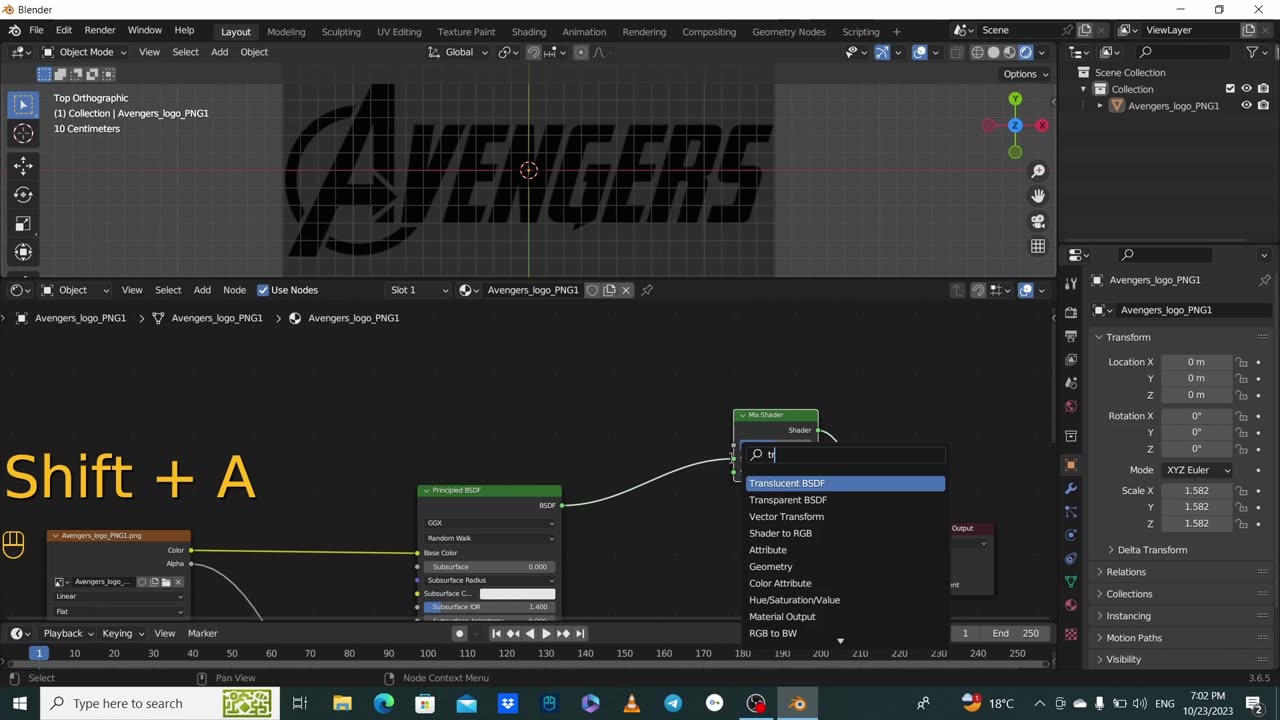Open the Slot 1 material slot dropdown
This screenshot has height=720, width=1280.
(x=419, y=290)
